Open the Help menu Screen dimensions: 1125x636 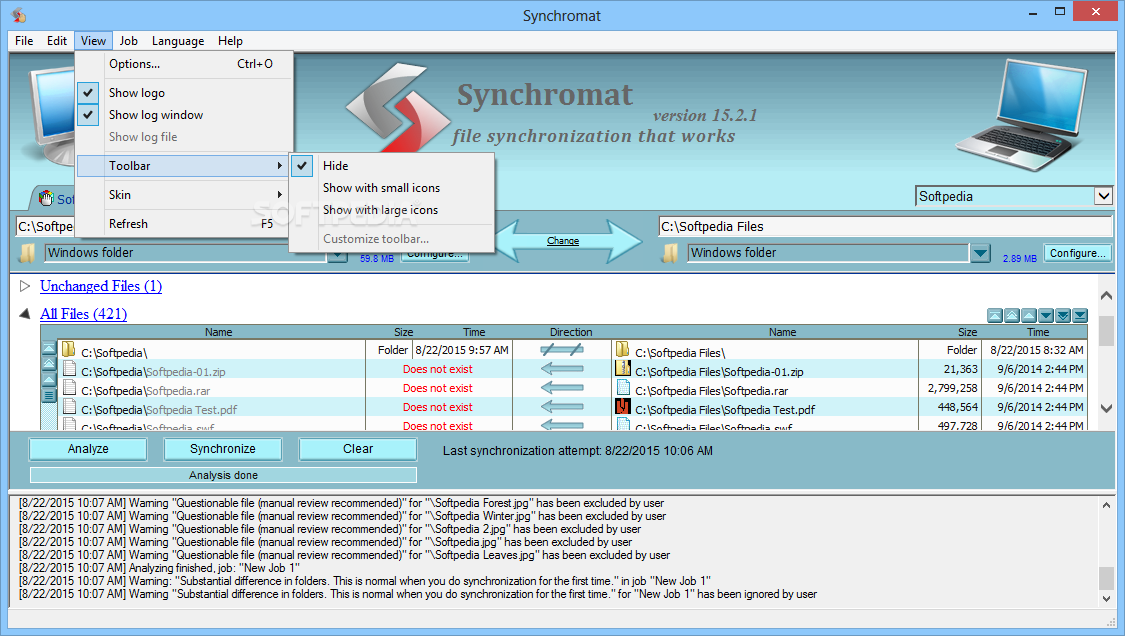click(230, 41)
